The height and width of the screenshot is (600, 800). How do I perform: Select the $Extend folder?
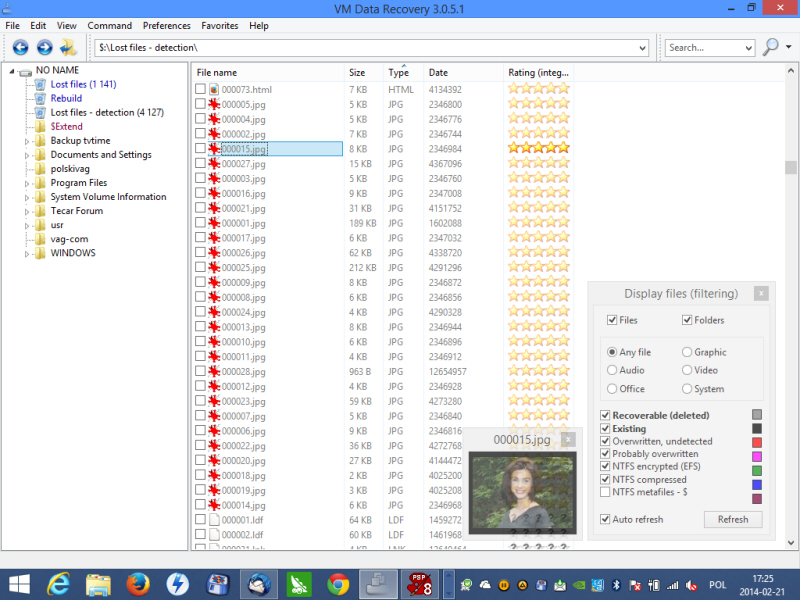[66, 127]
